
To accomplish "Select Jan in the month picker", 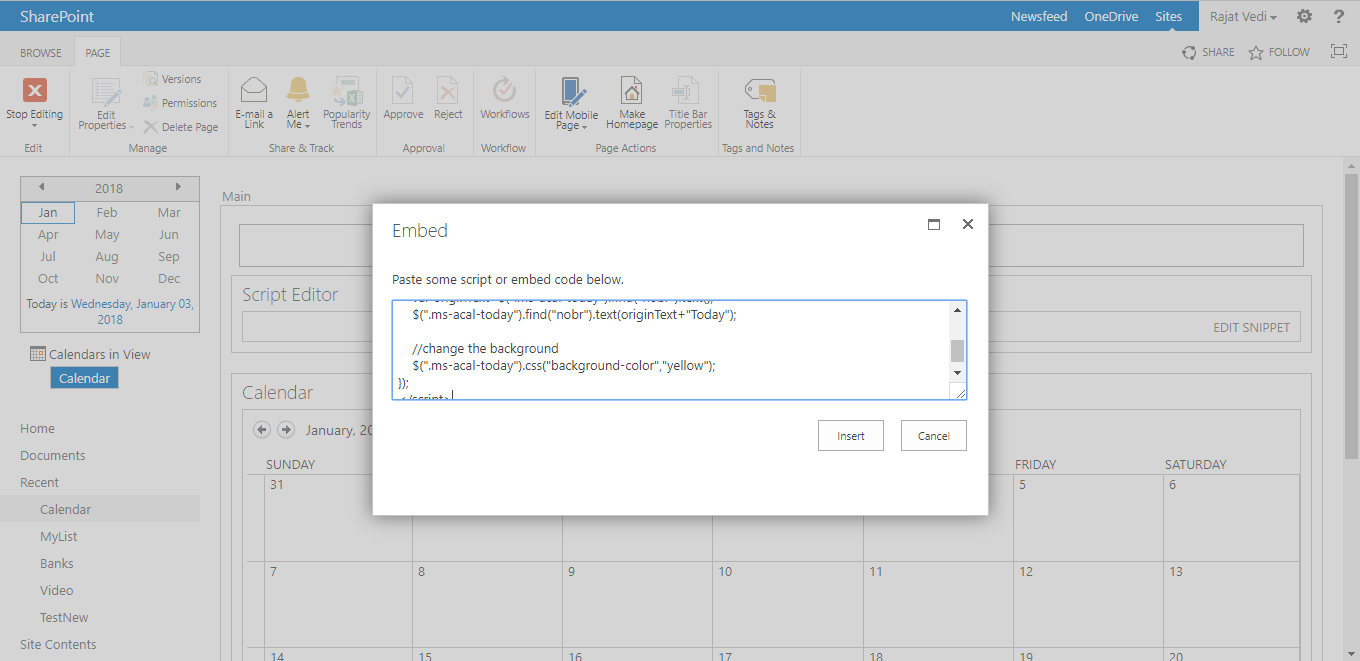I will 48,212.
